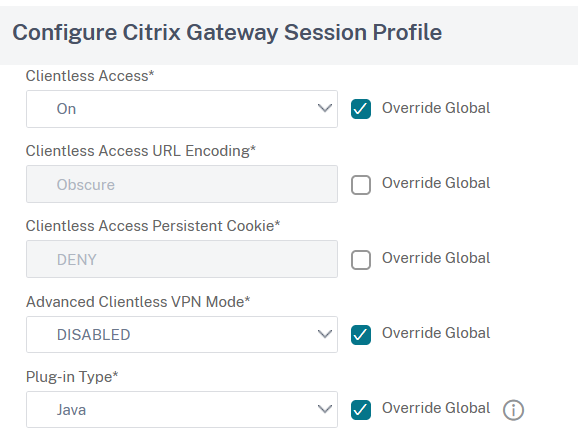Viewport: 578px width, 435px height.
Task: Click the Configure Citrix Gateway Session Profile heading
Action: [x=227, y=32]
